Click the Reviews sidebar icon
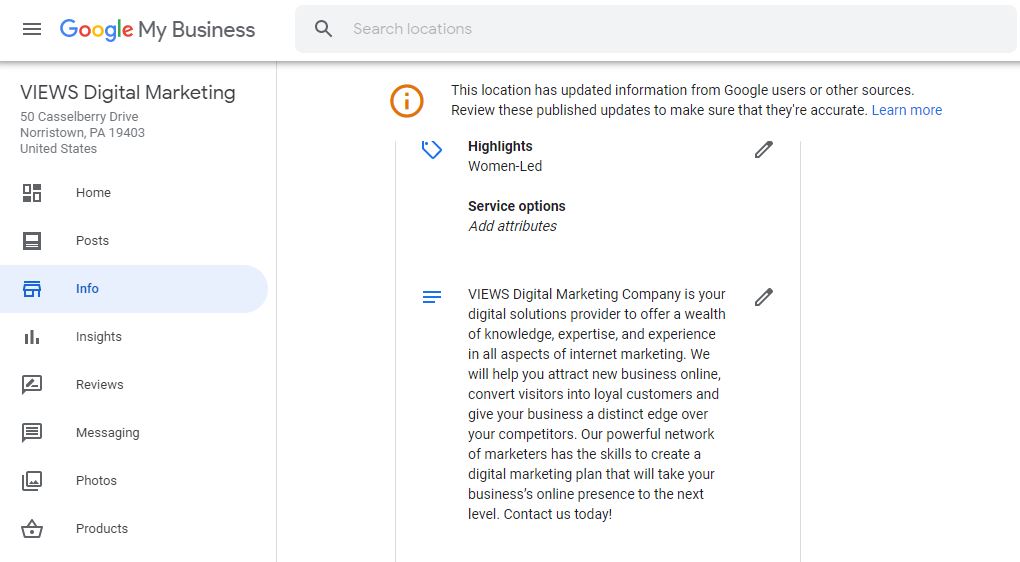1020x562 pixels. pyautogui.click(x=32, y=384)
